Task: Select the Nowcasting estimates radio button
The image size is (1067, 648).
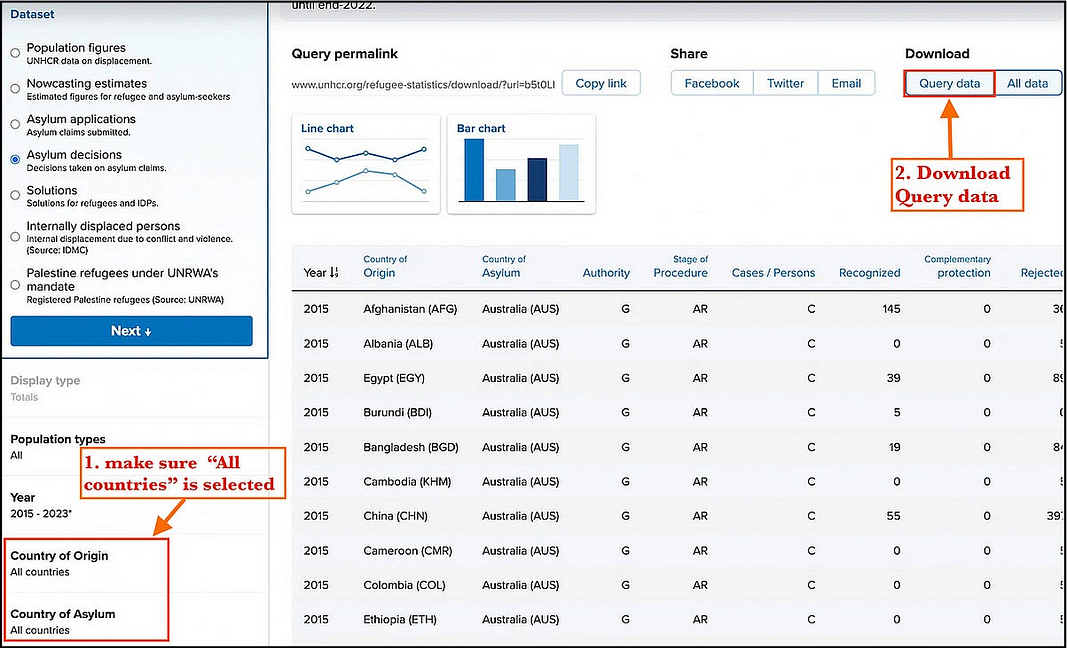Action: point(15,88)
